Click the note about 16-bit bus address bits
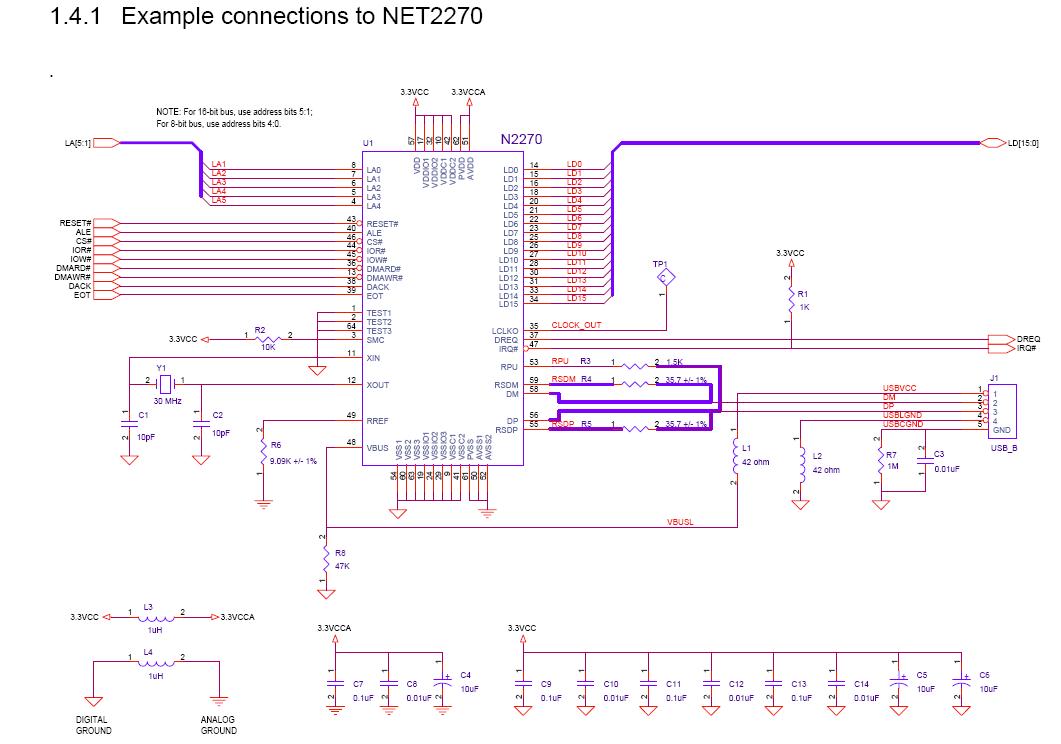The image size is (1061, 744). click(234, 118)
